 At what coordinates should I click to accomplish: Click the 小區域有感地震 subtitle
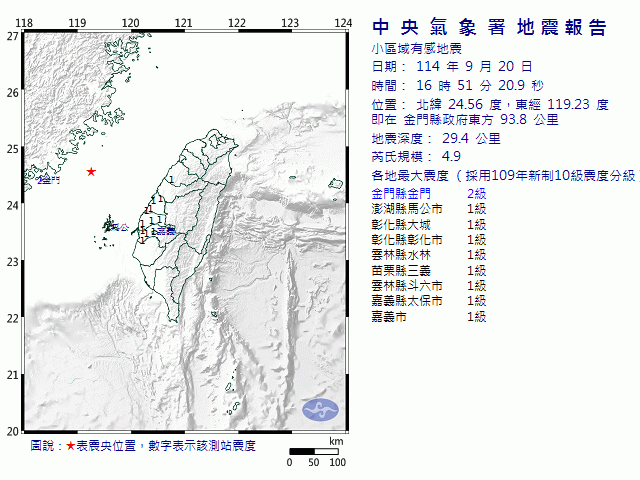tap(414, 47)
